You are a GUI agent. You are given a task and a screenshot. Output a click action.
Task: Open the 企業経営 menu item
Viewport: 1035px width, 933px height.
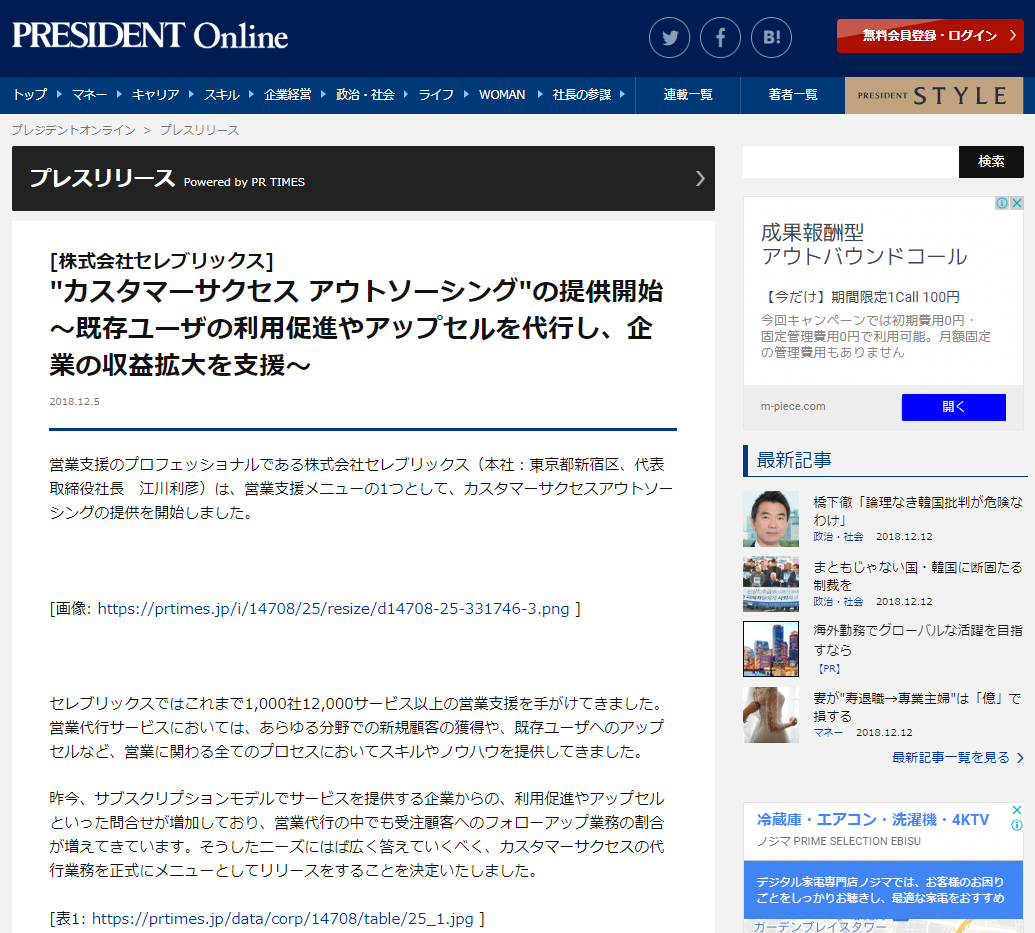(x=288, y=94)
